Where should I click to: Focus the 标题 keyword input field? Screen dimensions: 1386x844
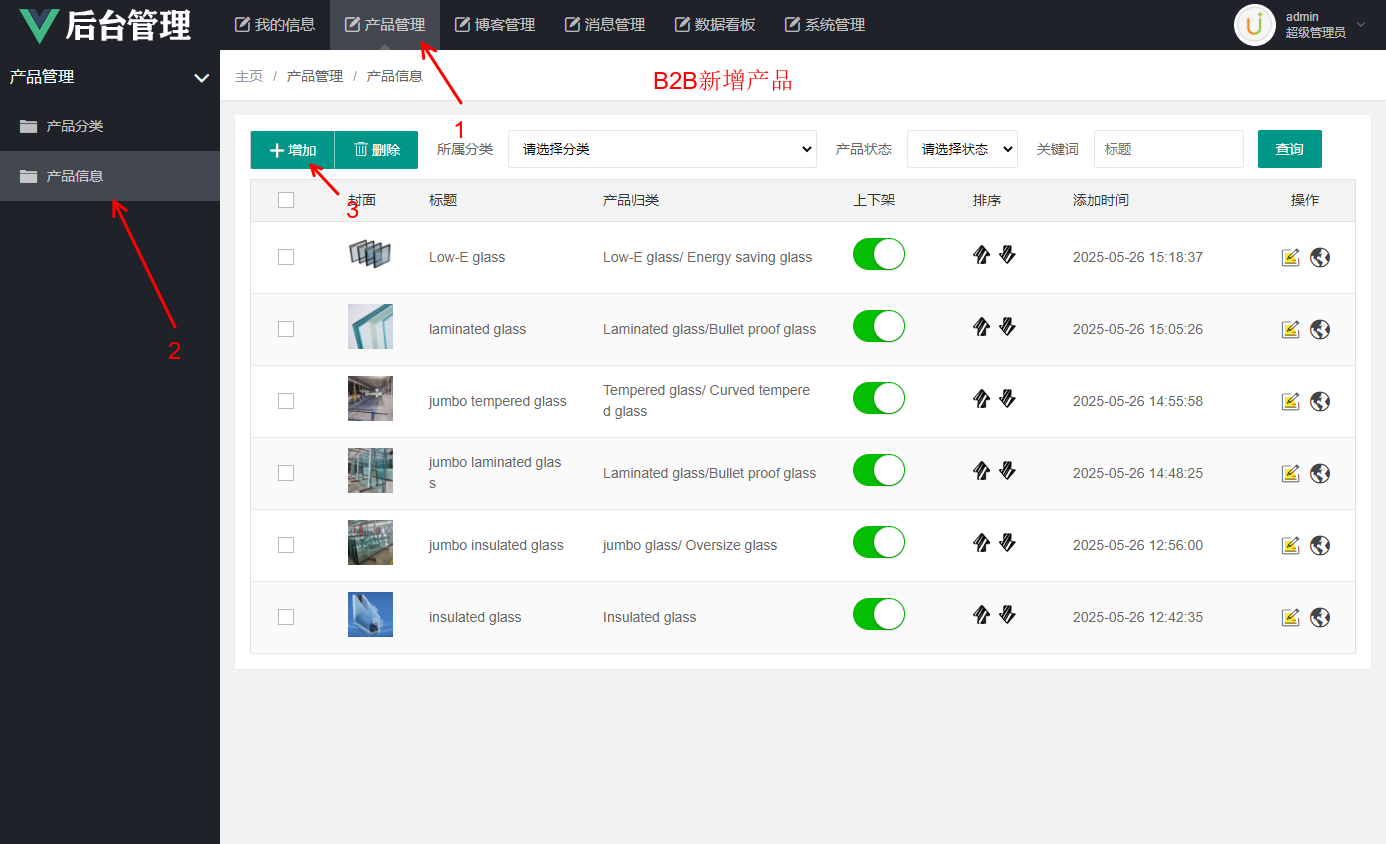[1169, 149]
